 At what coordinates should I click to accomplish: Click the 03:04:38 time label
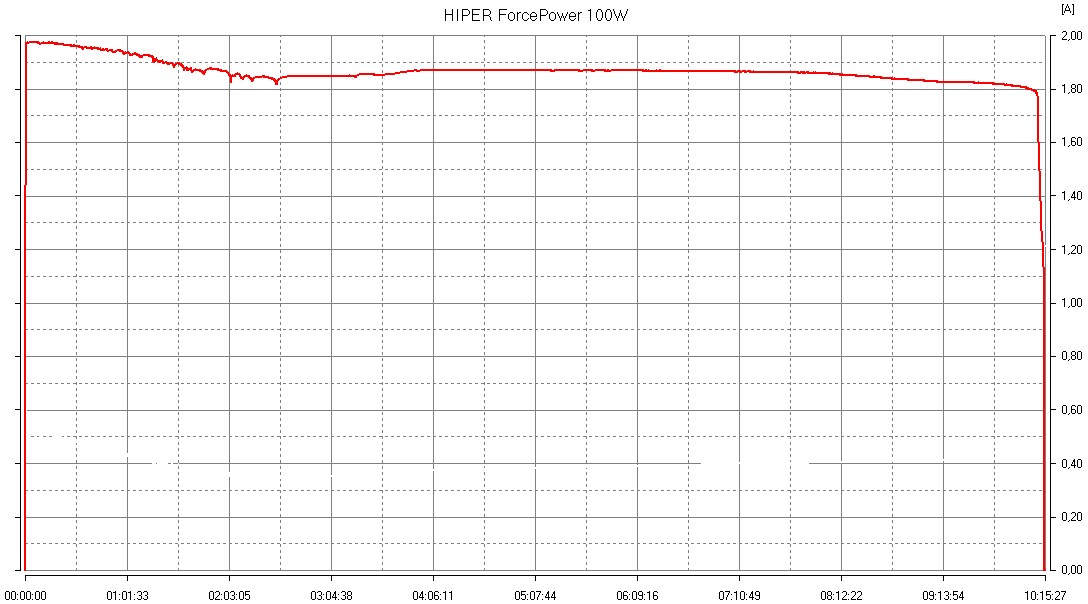(x=332, y=596)
